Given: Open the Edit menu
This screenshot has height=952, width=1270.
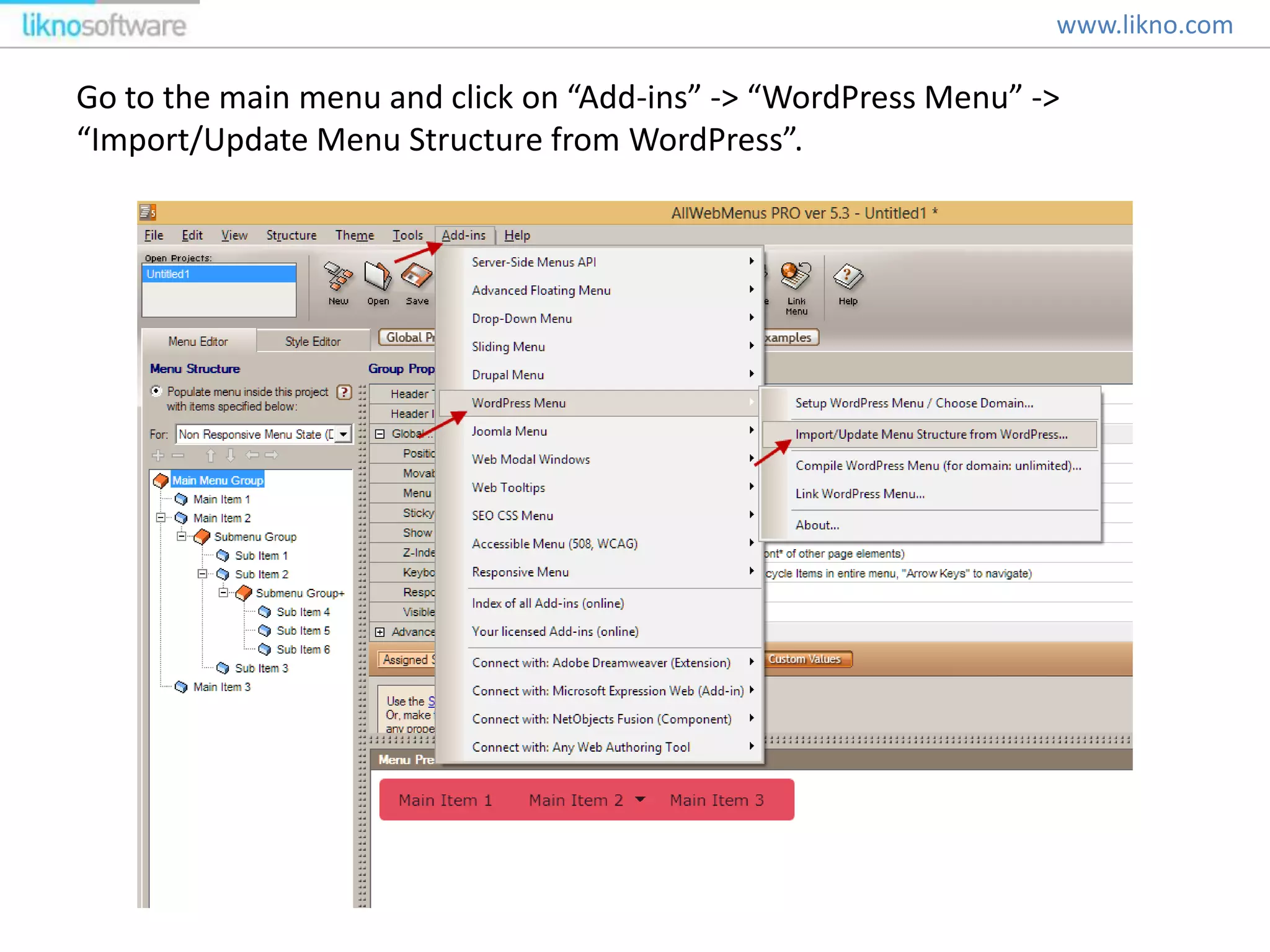Looking at the screenshot, I should (192, 236).
